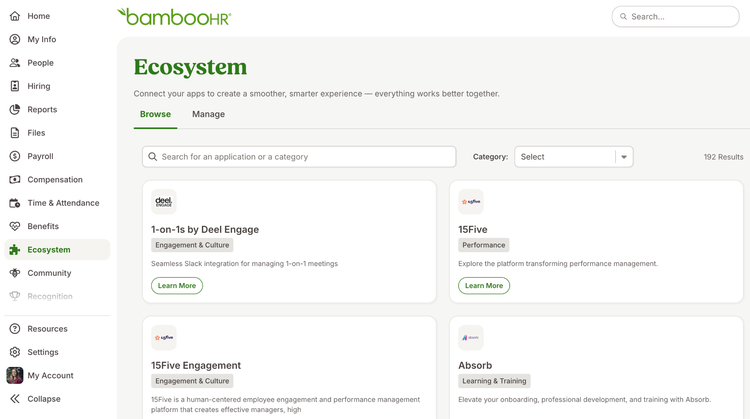Focus the application or category search field
The image size is (750, 419).
[299, 157]
